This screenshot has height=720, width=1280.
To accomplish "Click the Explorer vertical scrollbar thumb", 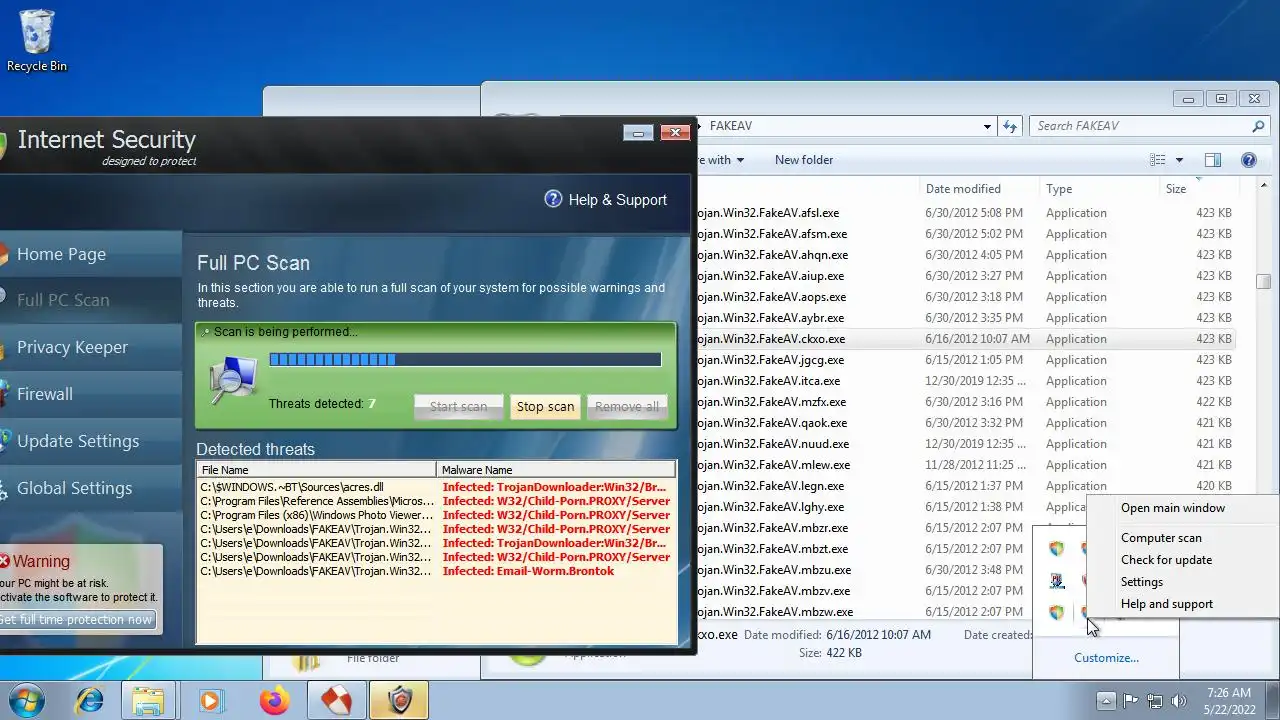I will [x=1263, y=282].
